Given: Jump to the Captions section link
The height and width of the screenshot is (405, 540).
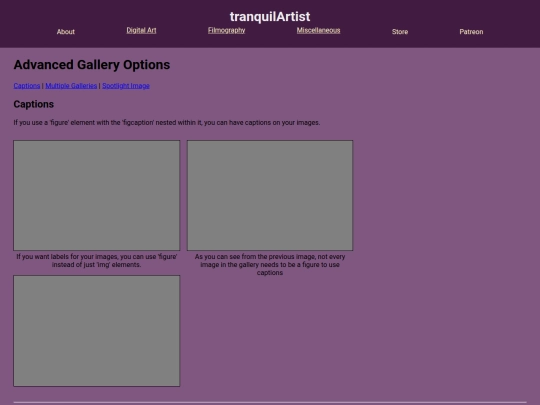Looking at the screenshot, I should (27, 86).
